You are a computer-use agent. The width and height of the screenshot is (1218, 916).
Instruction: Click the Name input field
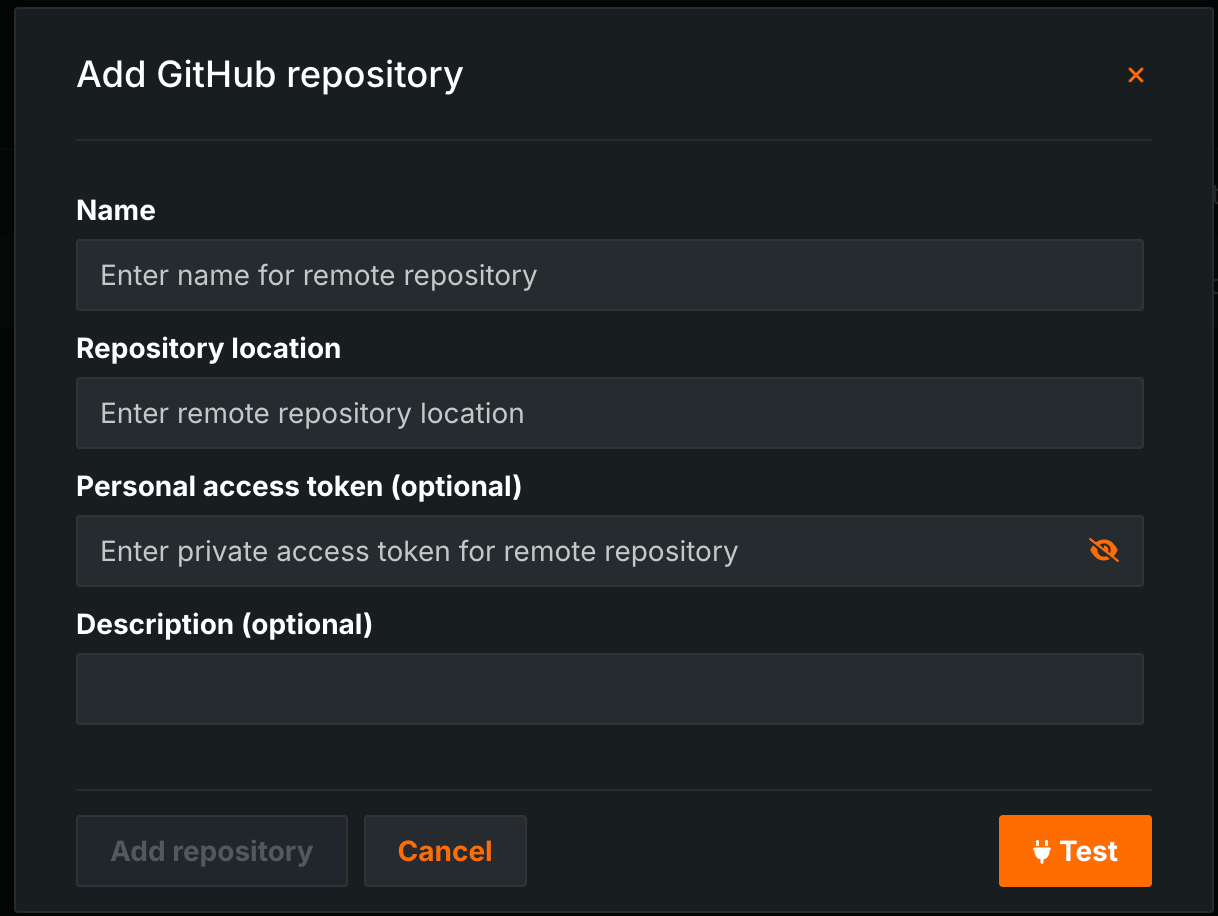[x=609, y=275]
